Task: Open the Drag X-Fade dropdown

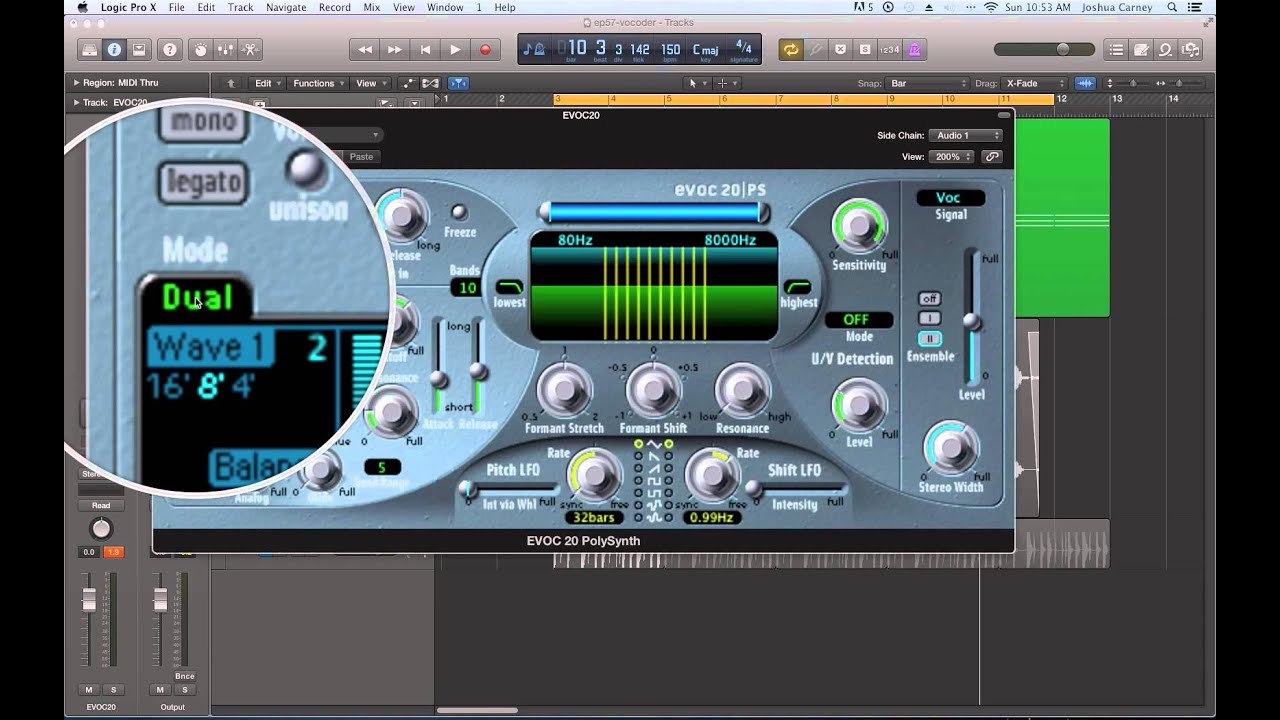Action: [1035, 83]
